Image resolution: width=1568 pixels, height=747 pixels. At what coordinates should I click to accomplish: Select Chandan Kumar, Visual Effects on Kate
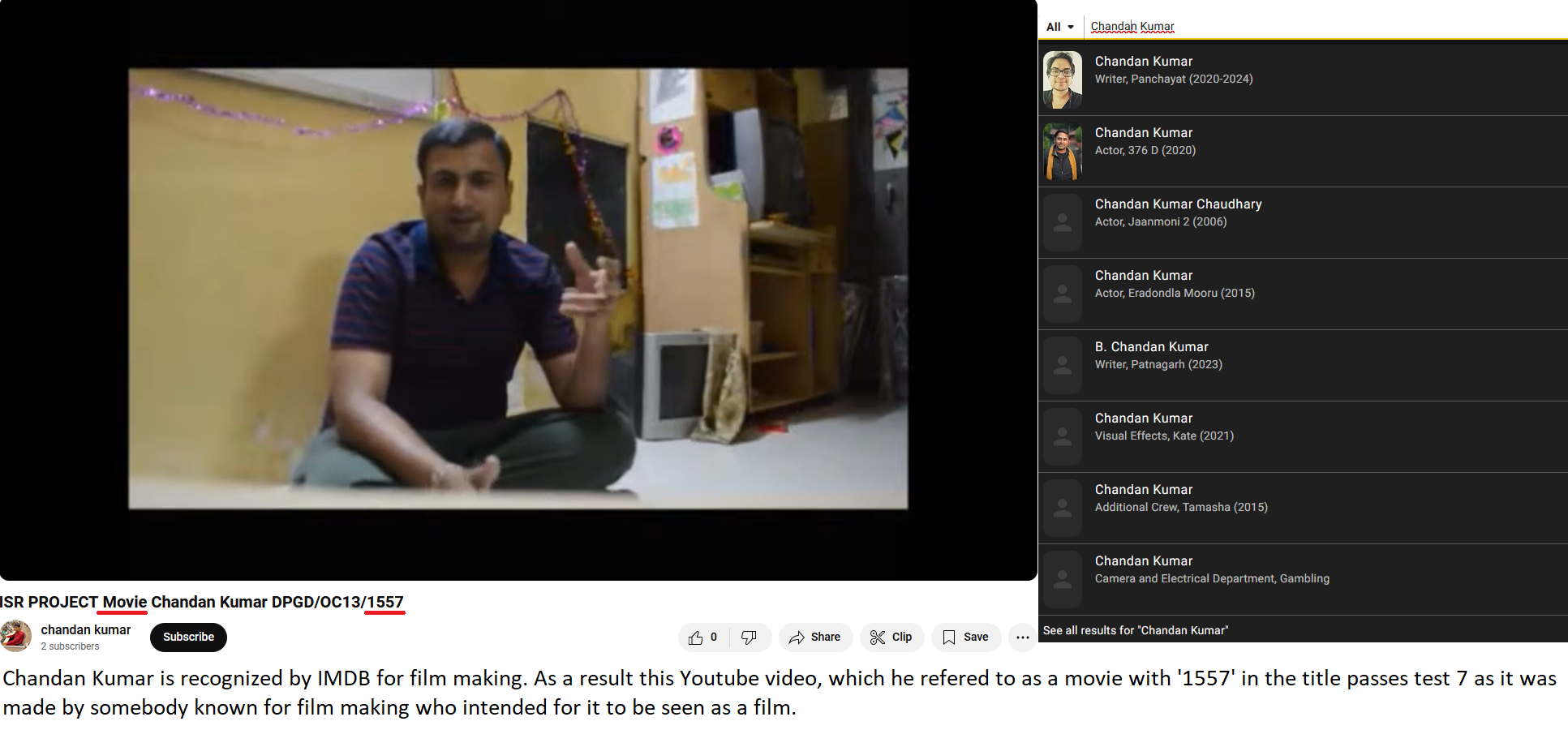coord(1303,436)
